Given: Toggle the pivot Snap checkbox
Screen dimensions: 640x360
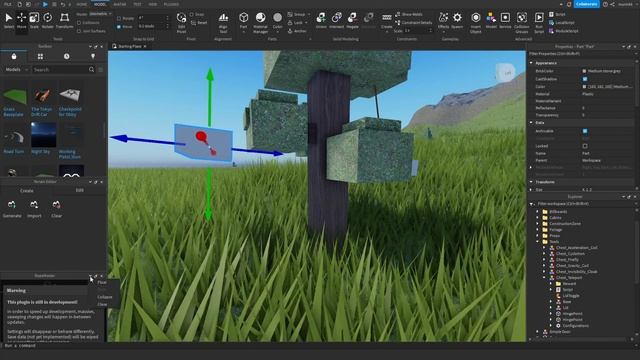Looking at the screenshot, I should pyautogui.click(x=191, y=14).
